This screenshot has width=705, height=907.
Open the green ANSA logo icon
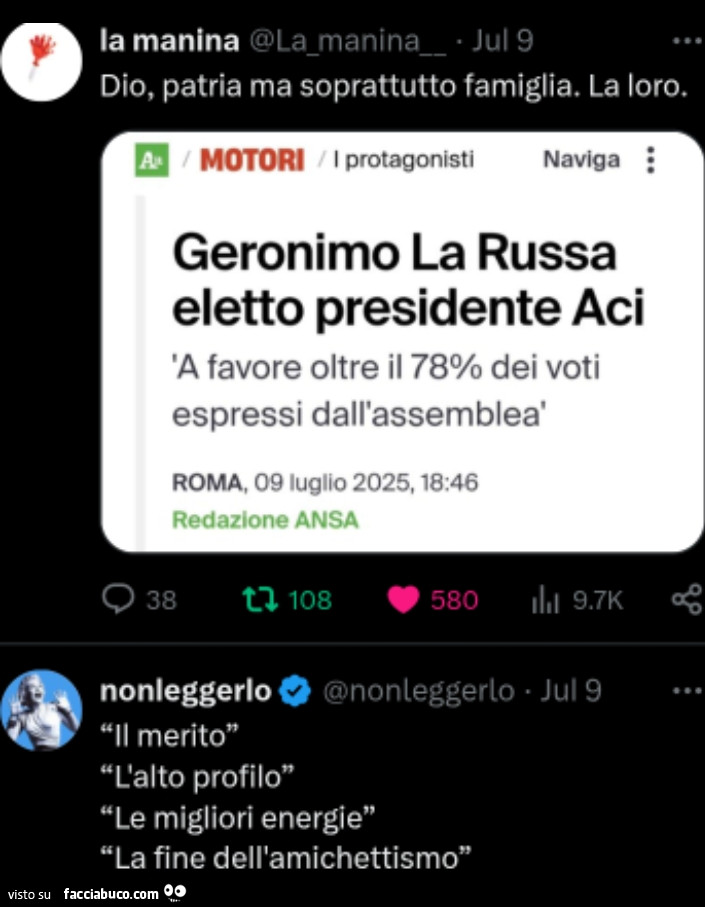click(x=152, y=160)
